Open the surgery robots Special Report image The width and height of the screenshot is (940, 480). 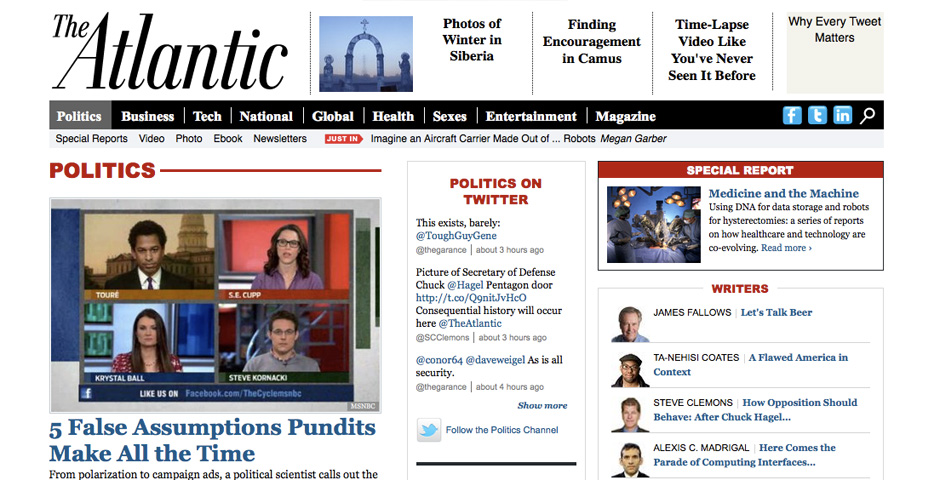[x=653, y=225]
